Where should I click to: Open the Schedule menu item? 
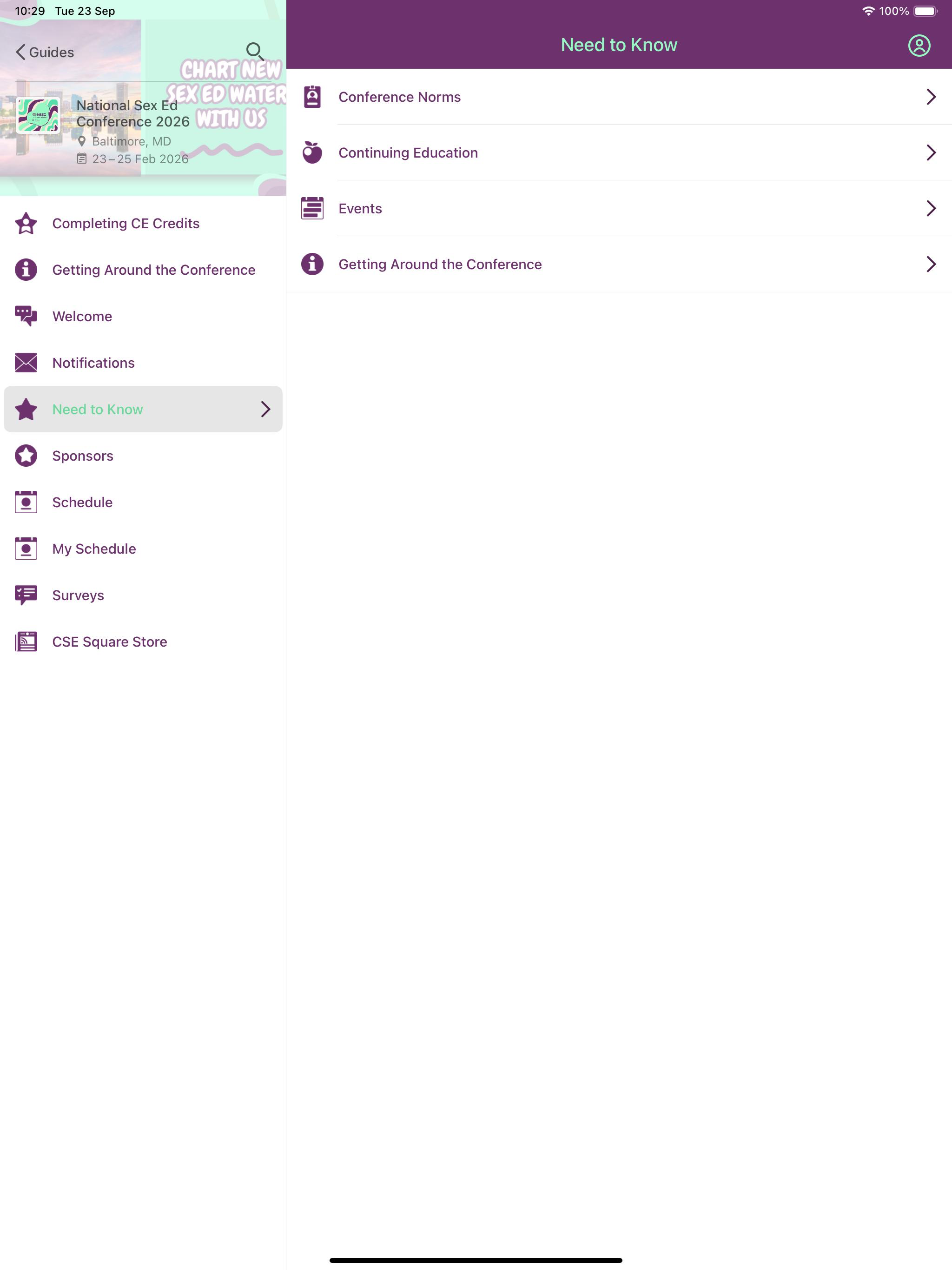(143, 503)
